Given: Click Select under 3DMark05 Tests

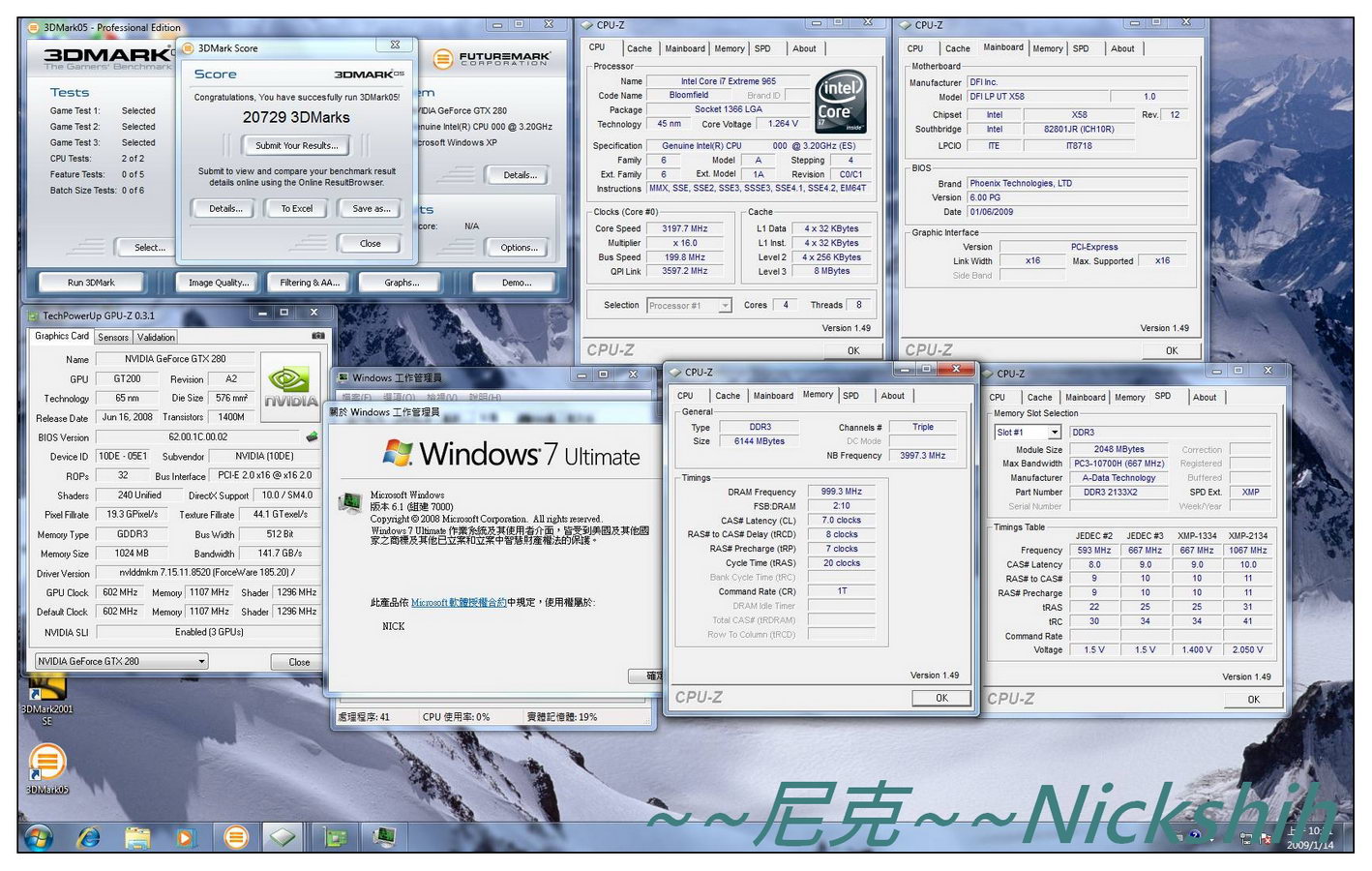Looking at the screenshot, I should [x=149, y=248].
